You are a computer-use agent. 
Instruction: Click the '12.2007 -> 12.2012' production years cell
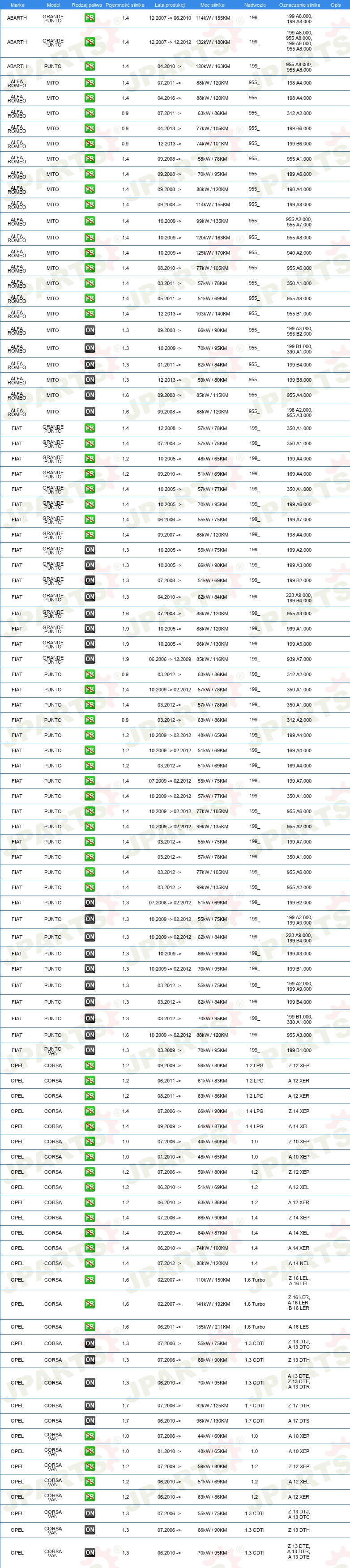point(170,42)
